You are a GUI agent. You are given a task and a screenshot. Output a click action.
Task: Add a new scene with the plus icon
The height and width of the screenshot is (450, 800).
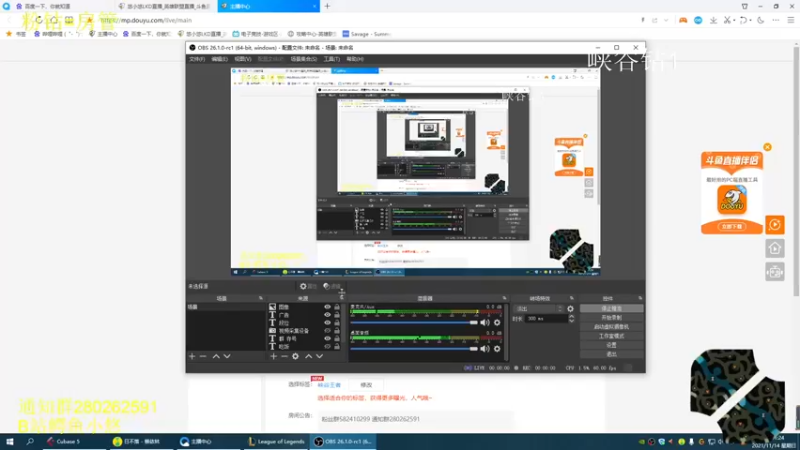[192, 356]
